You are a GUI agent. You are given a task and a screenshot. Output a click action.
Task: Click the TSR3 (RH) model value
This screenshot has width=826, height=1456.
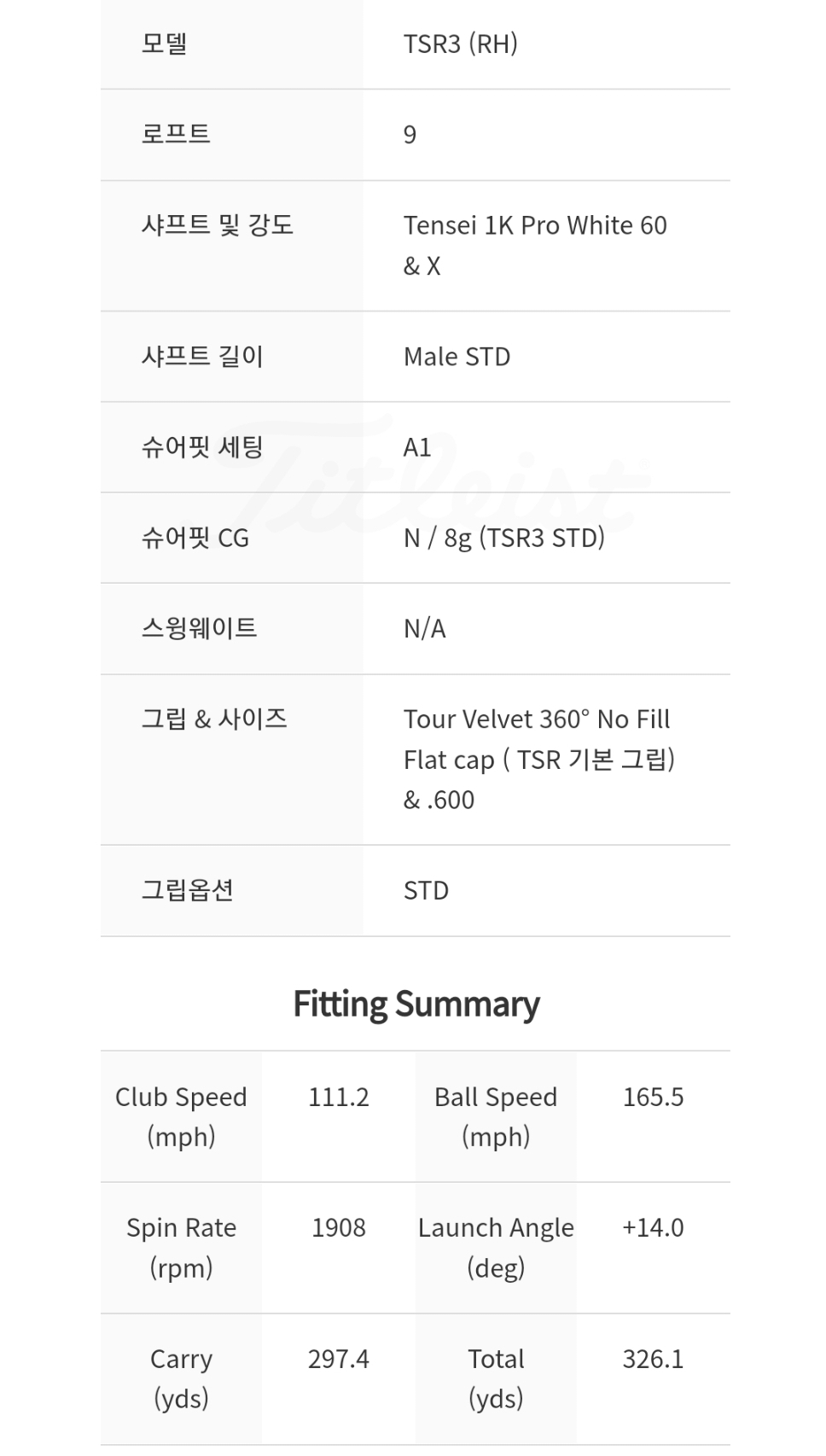(x=460, y=44)
